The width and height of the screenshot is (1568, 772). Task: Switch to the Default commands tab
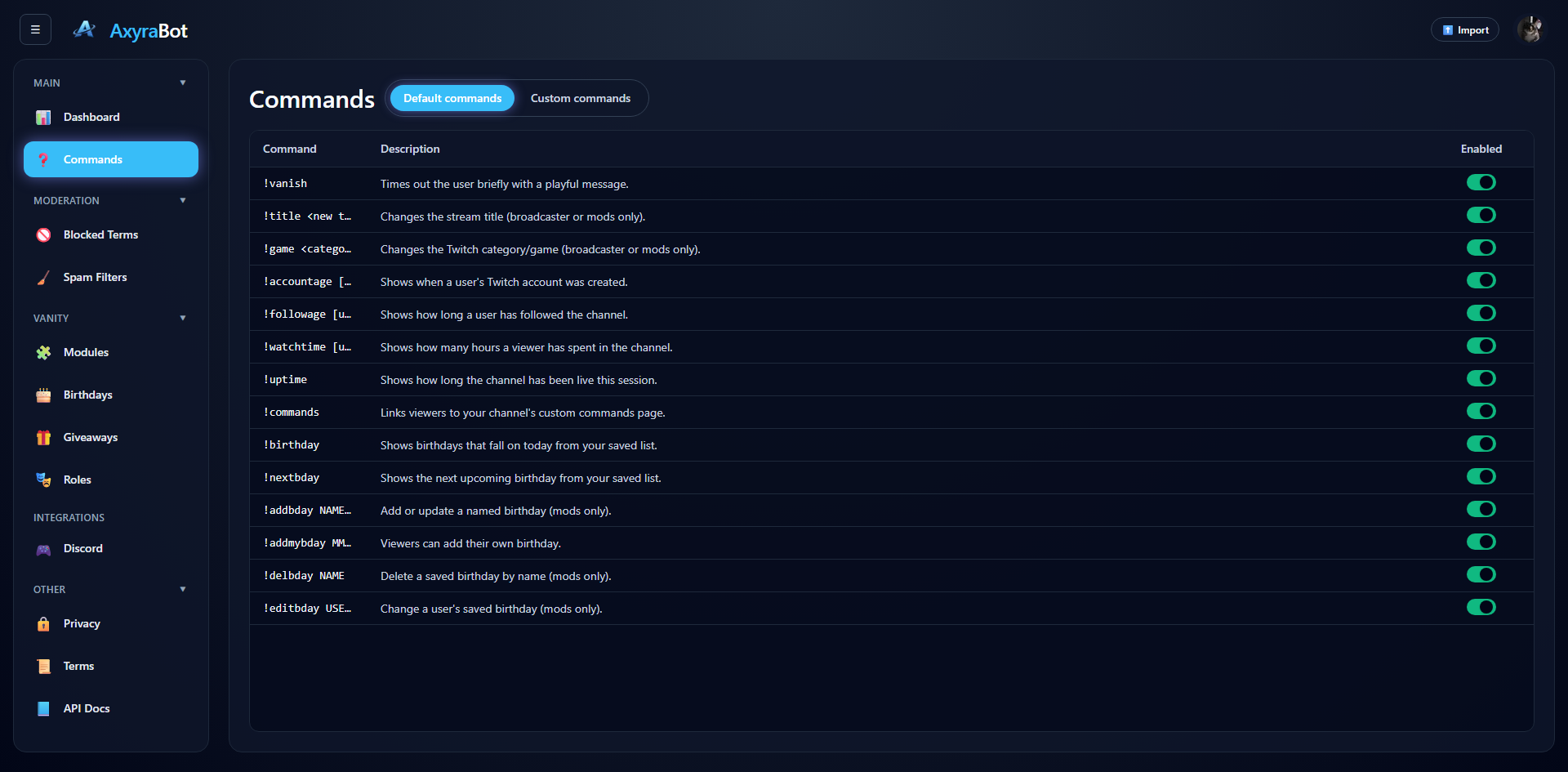[x=452, y=98]
